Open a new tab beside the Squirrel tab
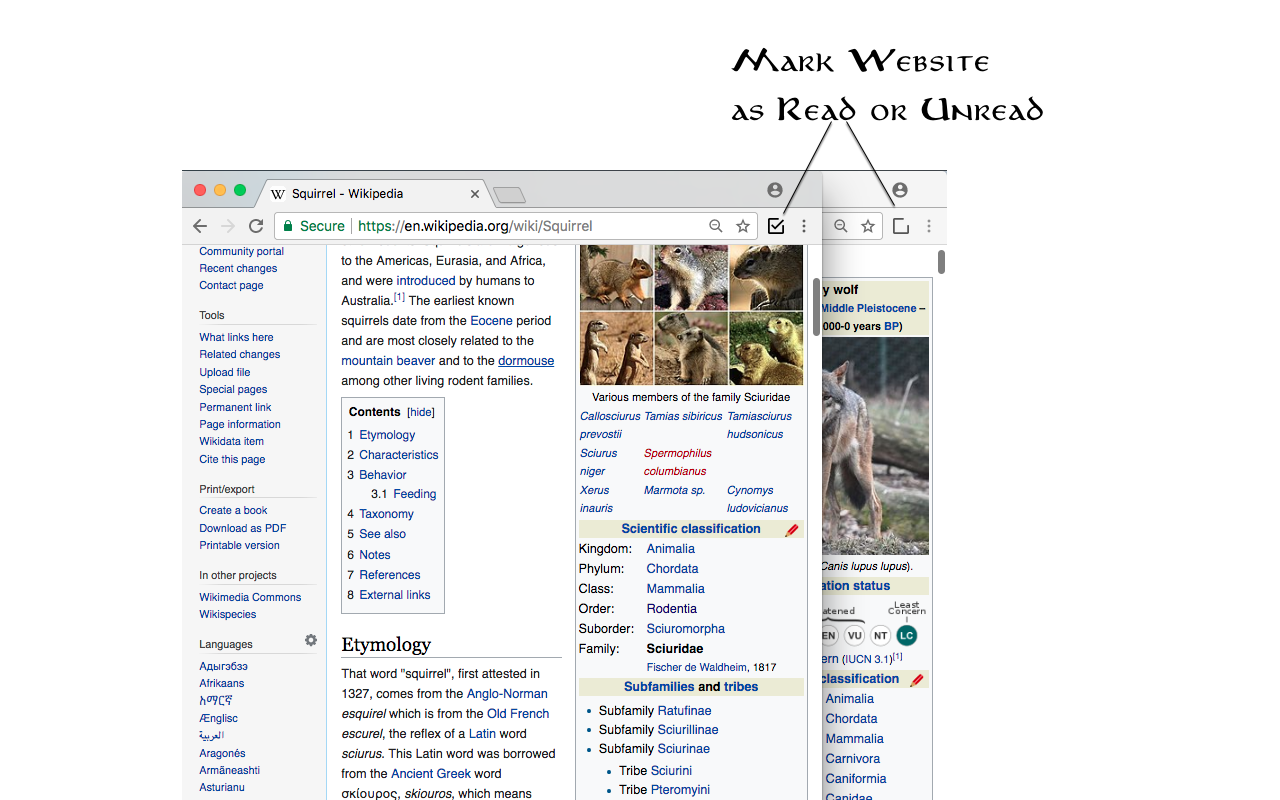Image resolution: width=1280 pixels, height=800 pixels. click(509, 195)
